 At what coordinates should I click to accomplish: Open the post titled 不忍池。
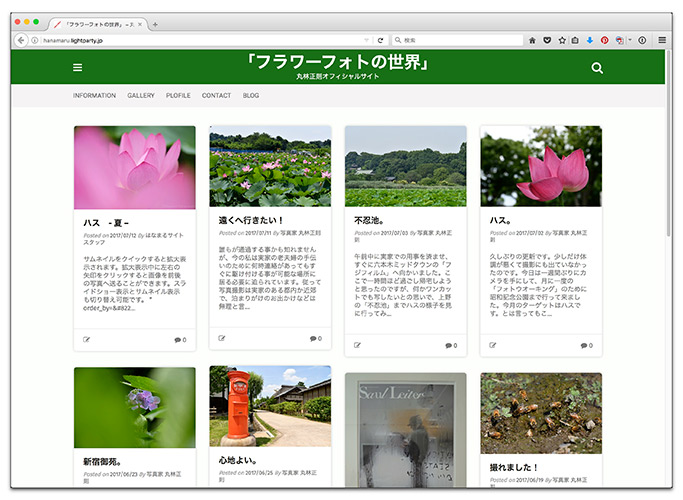click(x=369, y=220)
